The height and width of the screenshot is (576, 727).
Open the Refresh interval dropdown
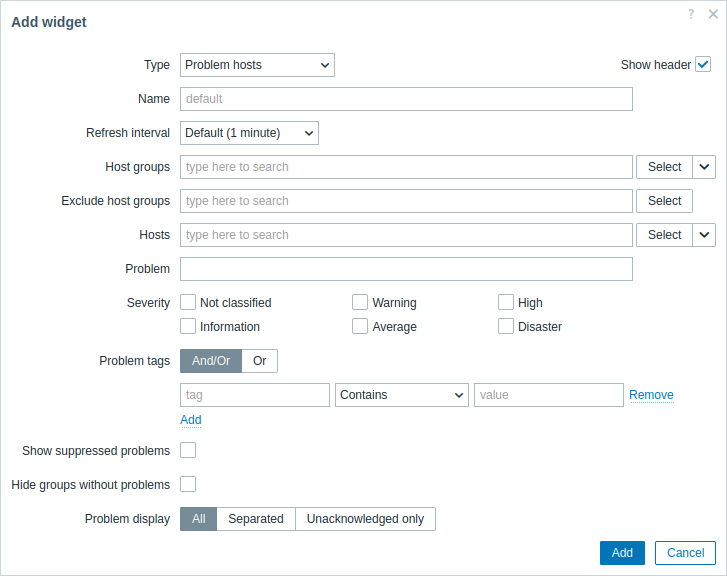tap(249, 133)
